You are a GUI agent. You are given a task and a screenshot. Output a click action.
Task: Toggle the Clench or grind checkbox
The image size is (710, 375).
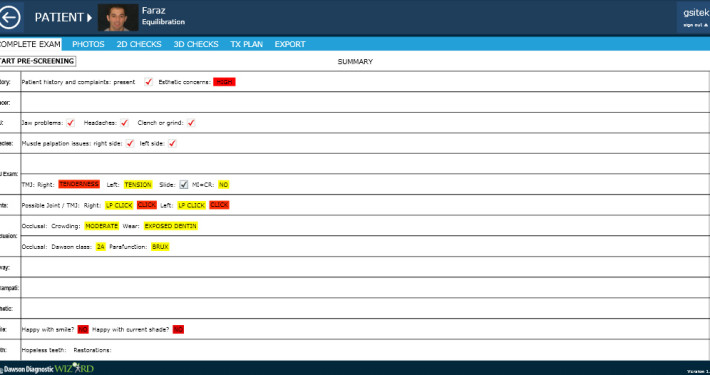pyautogui.click(x=191, y=123)
